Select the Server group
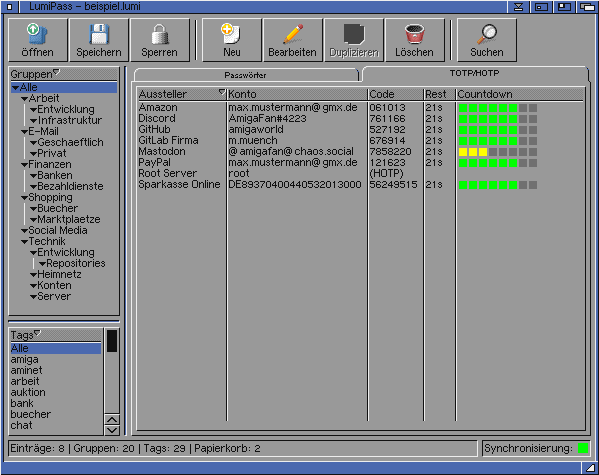This screenshot has width=599, height=475. (x=54, y=297)
